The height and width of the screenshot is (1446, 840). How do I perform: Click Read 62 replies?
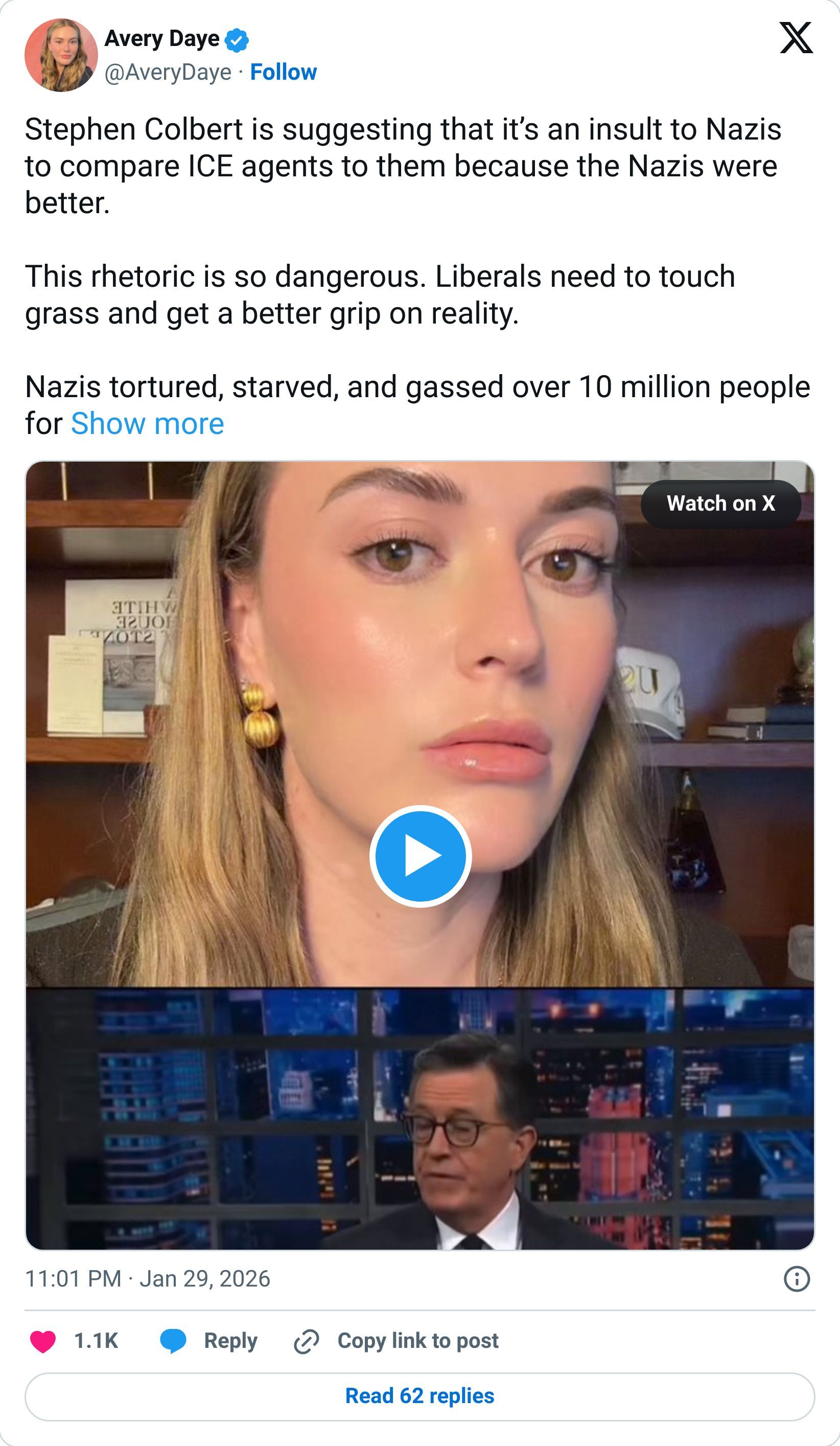[419, 1398]
